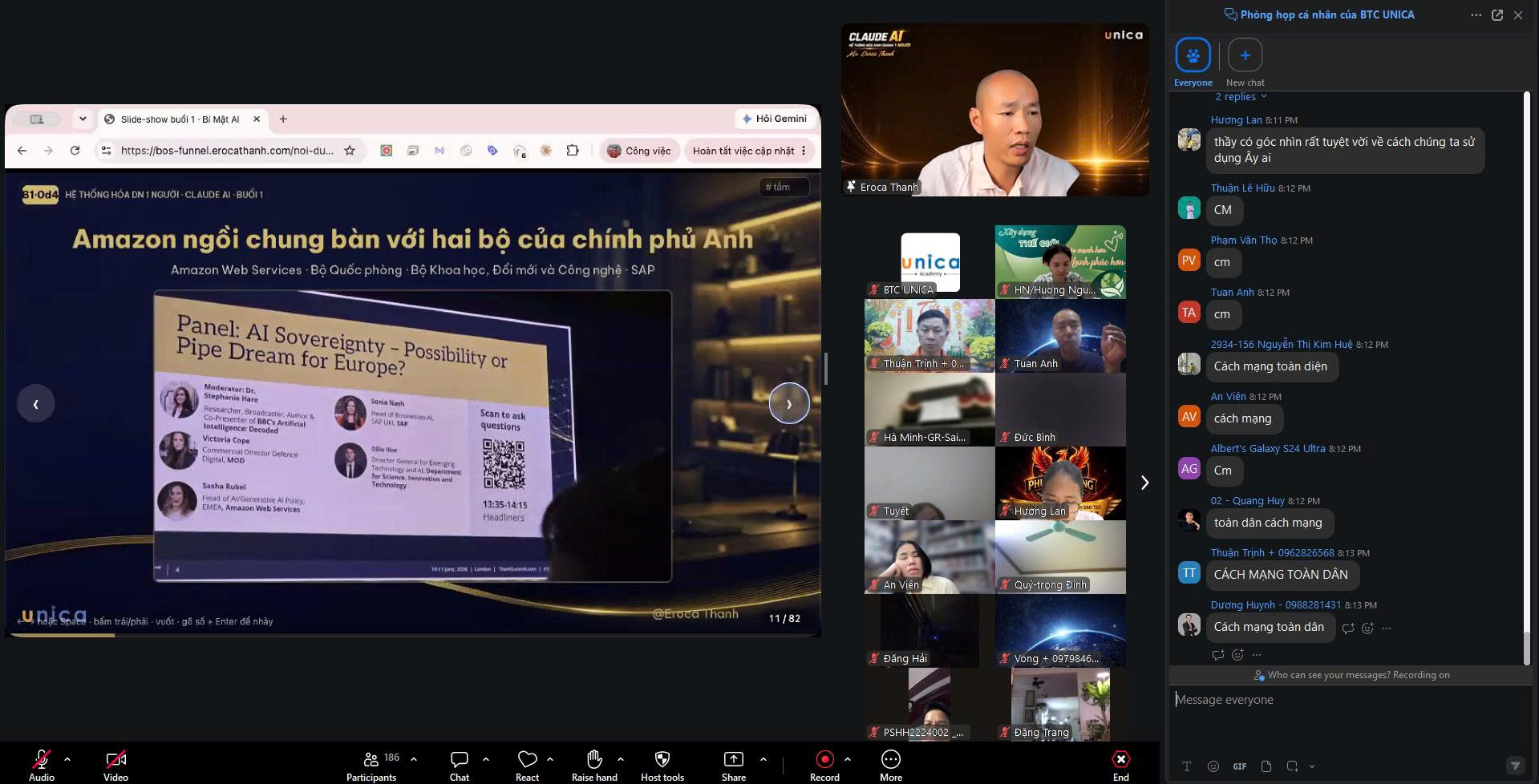The width and height of the screenshot is (1539, 784).
Task: Expand the caret next to Chat
Action: click(x=486, y=758)
